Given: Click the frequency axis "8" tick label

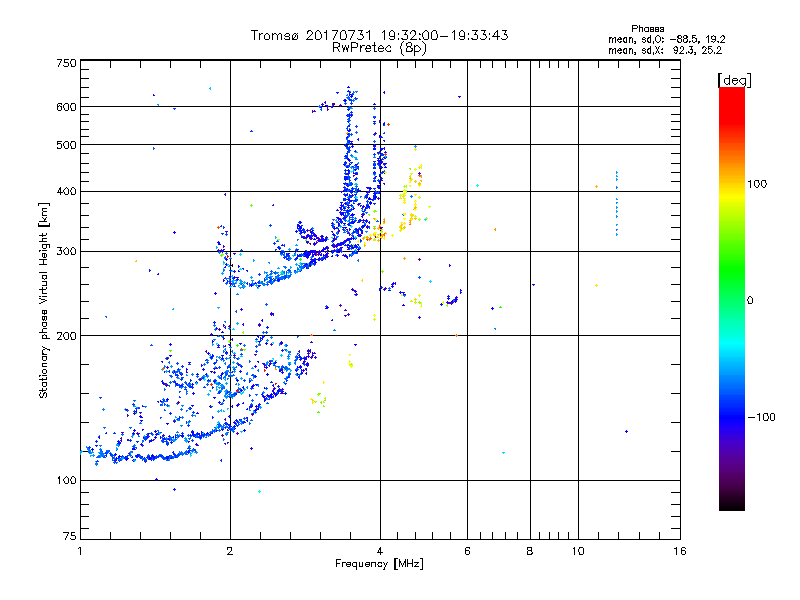Looking at the screenshot, I should [530, 551].
